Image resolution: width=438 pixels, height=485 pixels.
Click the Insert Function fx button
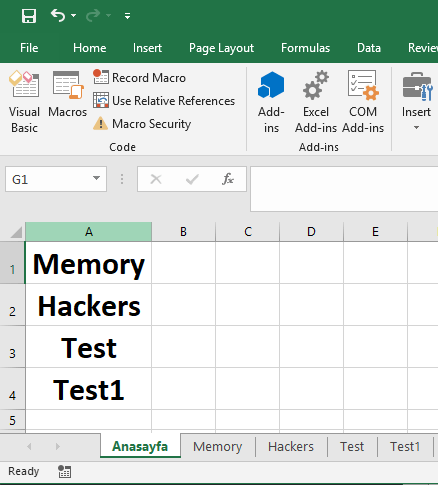[x=228, y=179]
